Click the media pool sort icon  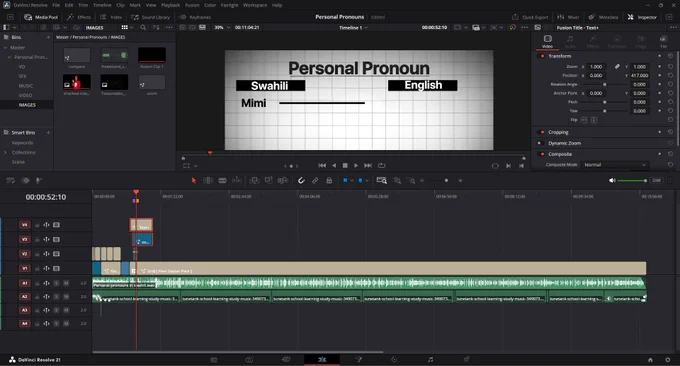tap(156, 27)
